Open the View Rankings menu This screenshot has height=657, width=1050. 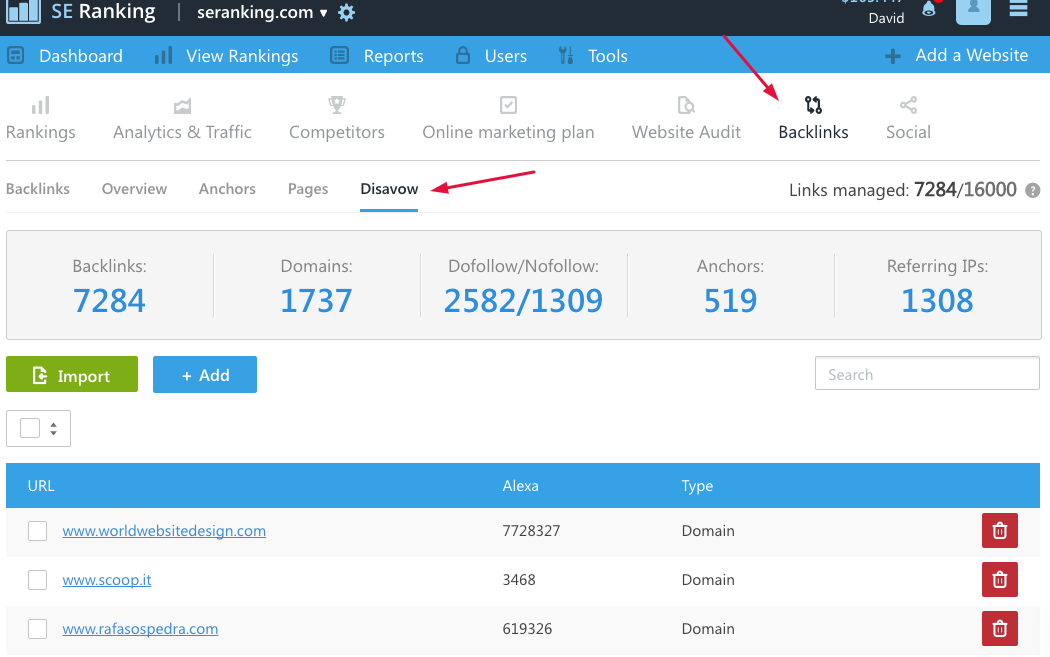(242, 56)
